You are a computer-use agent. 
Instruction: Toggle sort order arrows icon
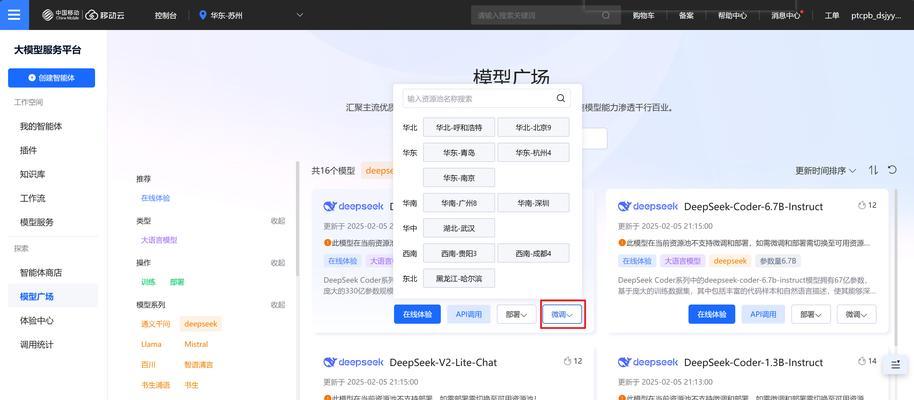(x=873, y=170)
